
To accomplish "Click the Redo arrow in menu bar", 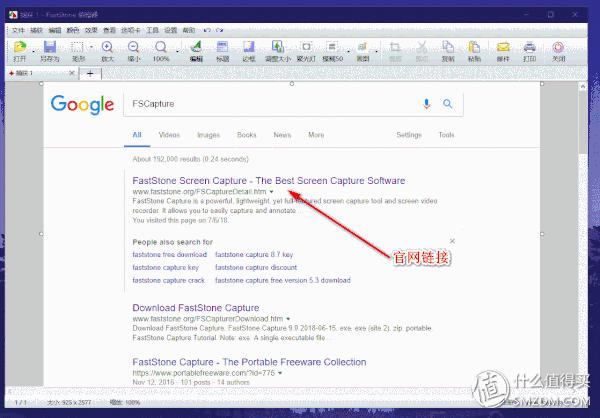I will pos(219,30).
